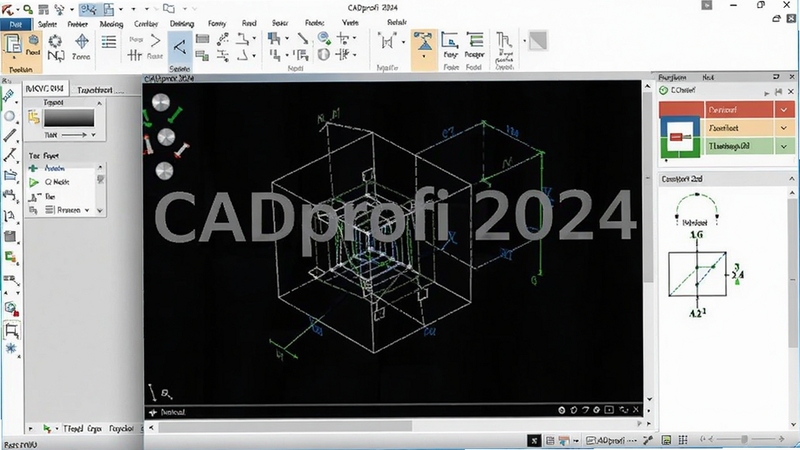
Task: Click the folder icon in the quick access toolbar
Action: click(x=169, y=9)
